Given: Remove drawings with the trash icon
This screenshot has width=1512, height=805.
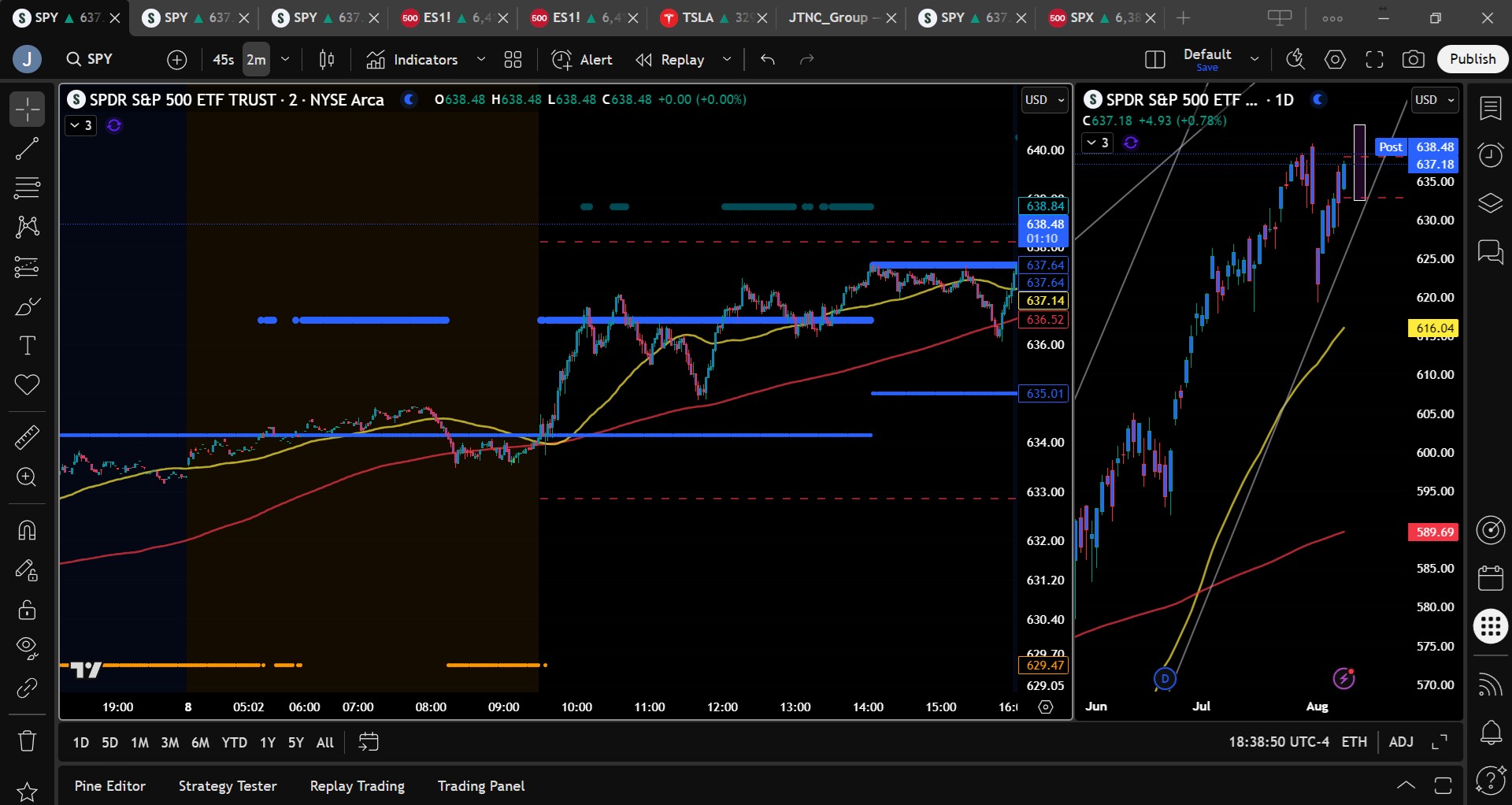Looking at the screenshot, I should click(27, 740).
